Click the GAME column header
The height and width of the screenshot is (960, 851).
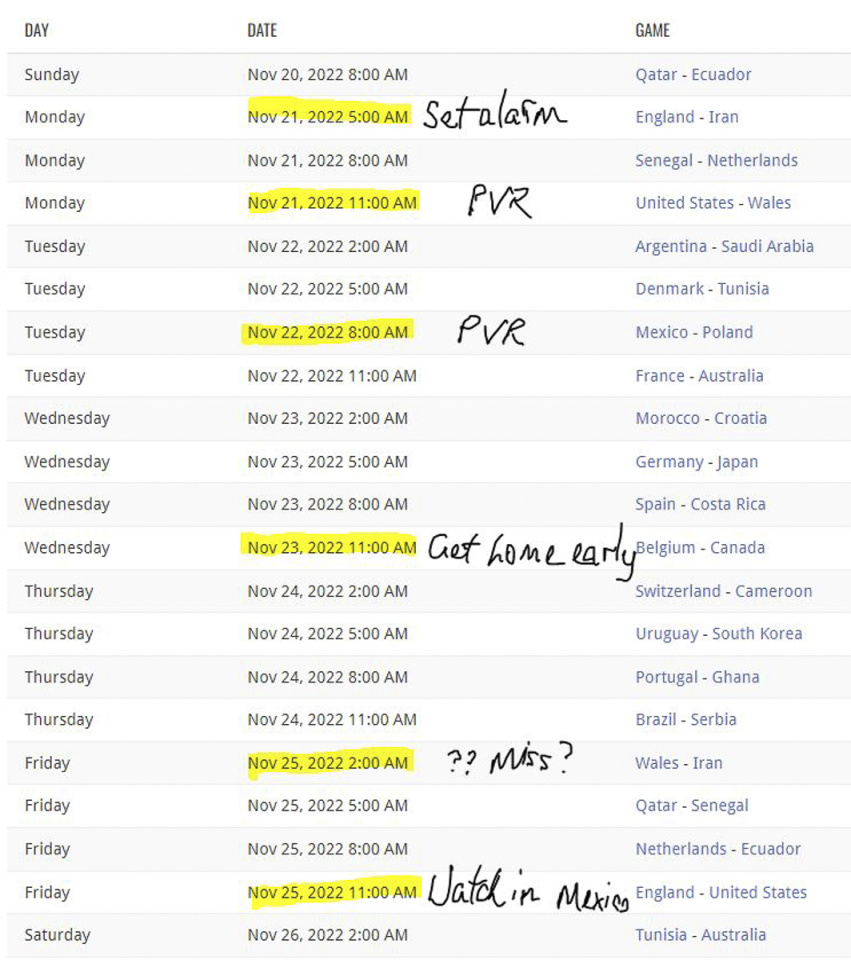(x=653, y=30)
